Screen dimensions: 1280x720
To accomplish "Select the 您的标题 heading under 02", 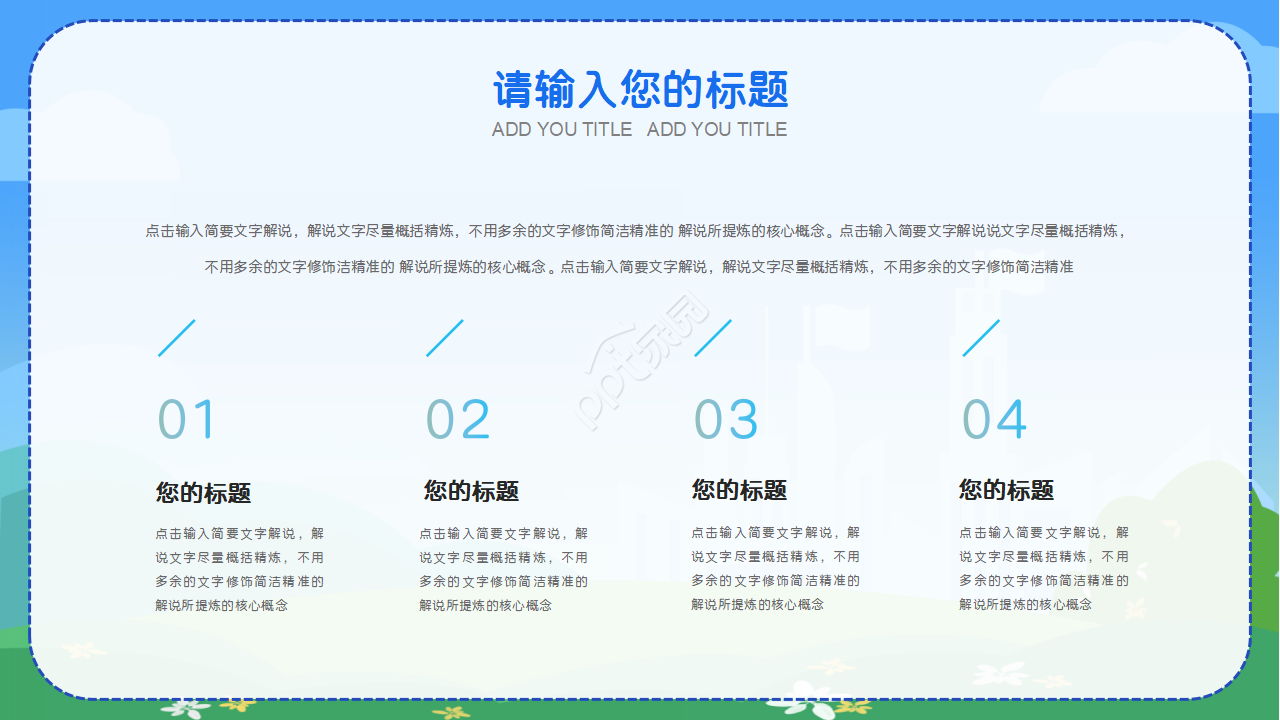I will point(471,491).
